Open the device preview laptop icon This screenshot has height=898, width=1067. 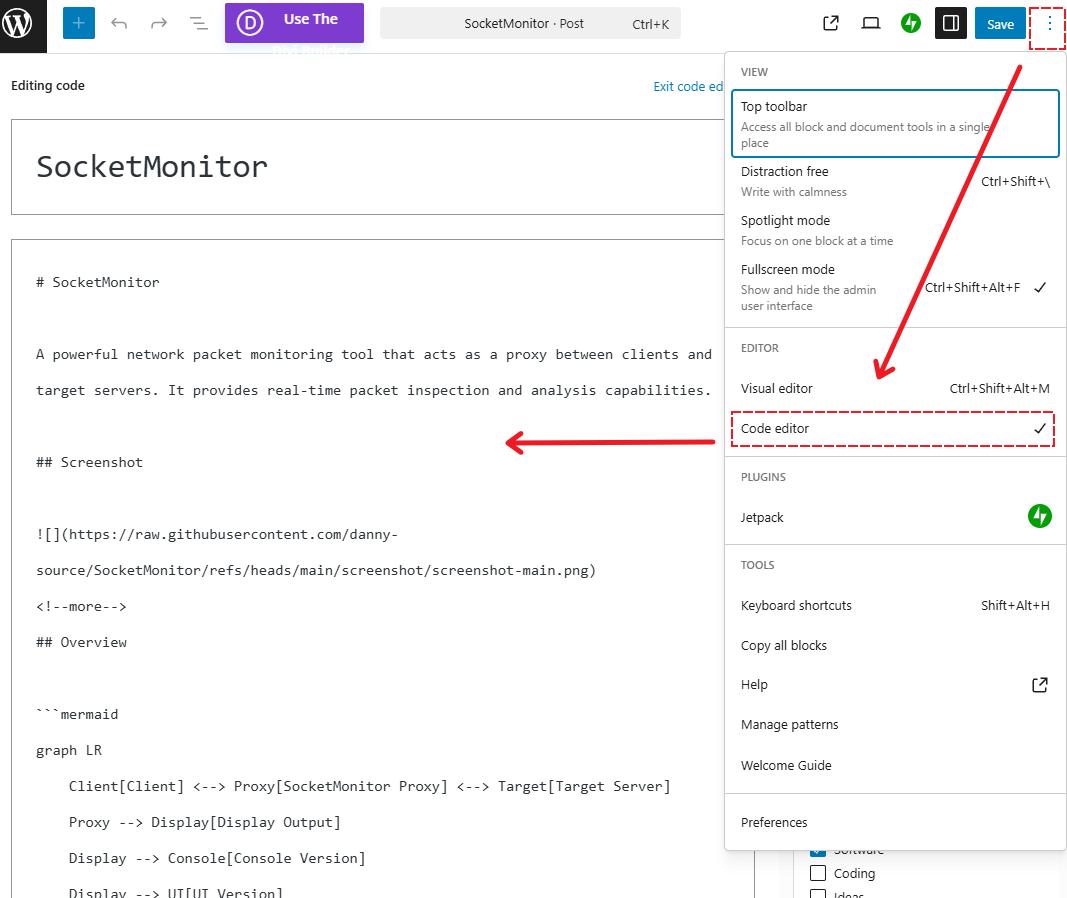point(870,24)
